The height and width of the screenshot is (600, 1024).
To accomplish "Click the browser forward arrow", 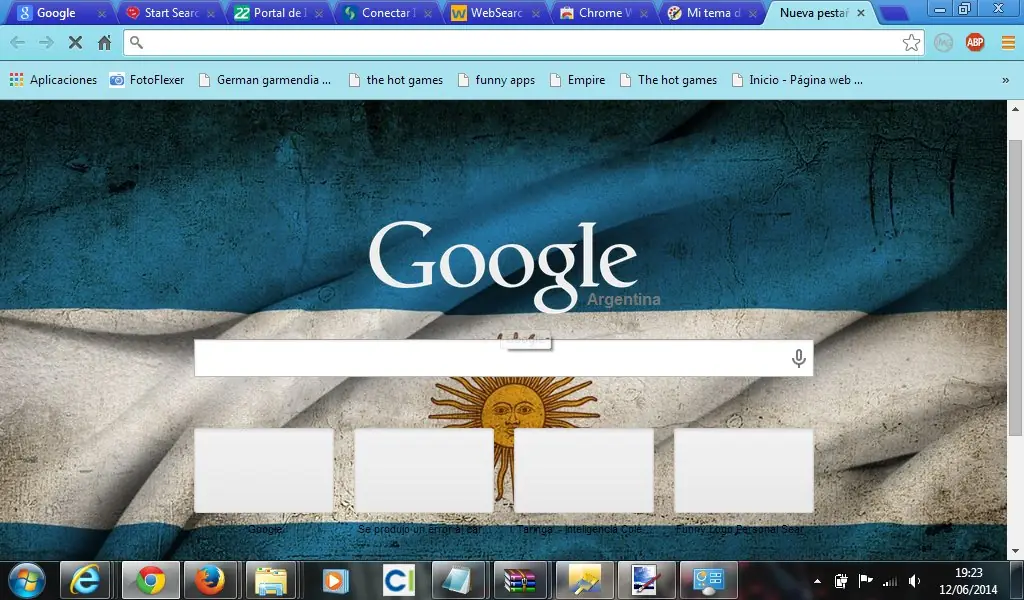I will coord(46,43).
